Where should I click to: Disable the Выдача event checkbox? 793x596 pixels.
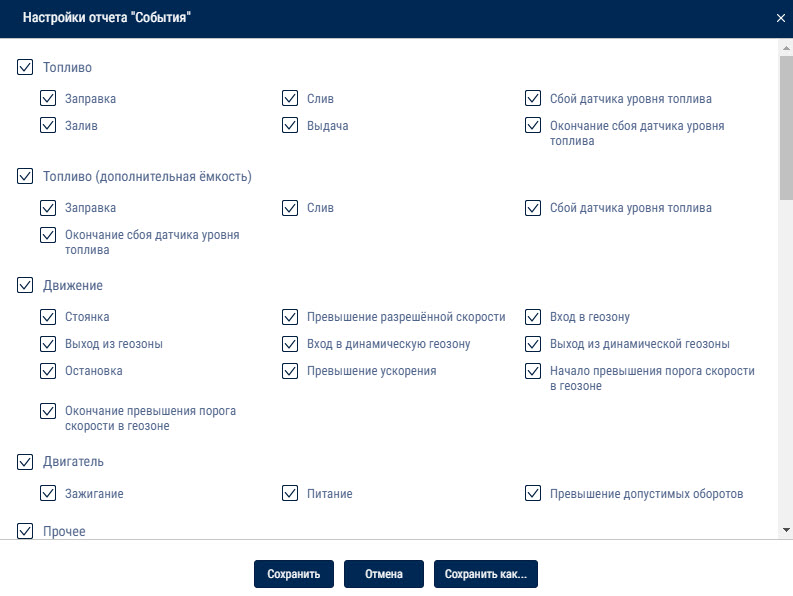pos(290,125)
